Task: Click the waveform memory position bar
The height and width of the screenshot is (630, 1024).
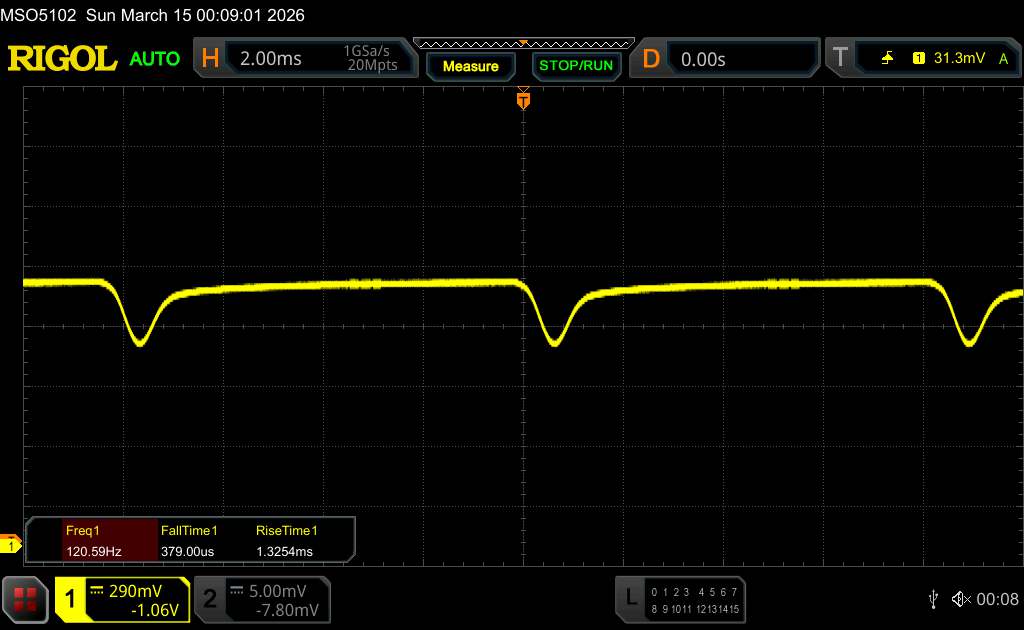Action: pos(523,43)
